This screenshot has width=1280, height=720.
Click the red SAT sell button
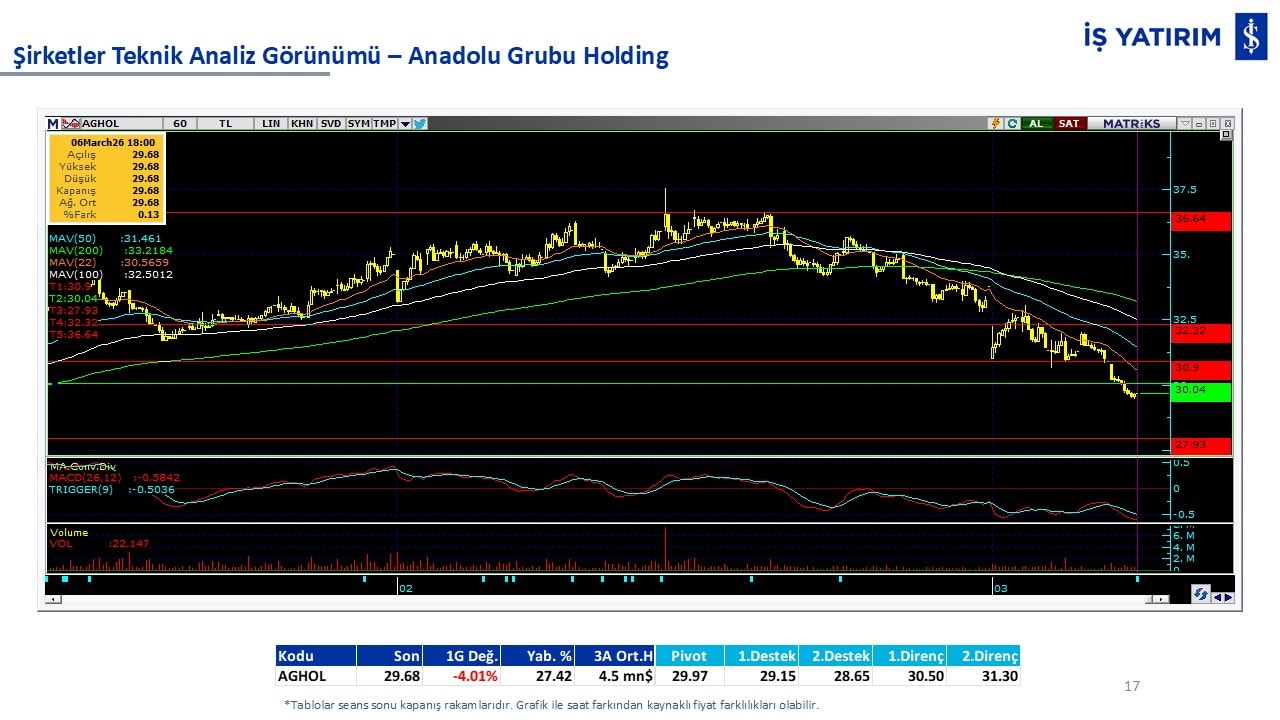click(x=1069, y=124)
